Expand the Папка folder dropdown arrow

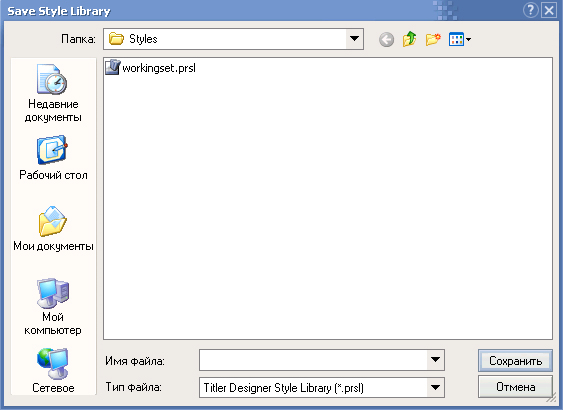coord(354,39)
